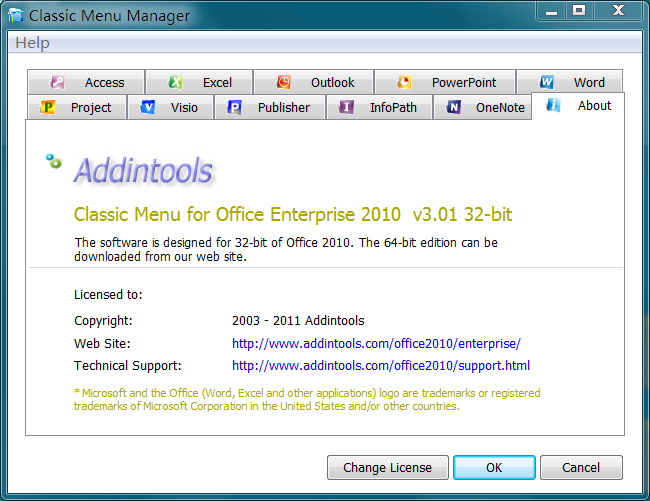Screen dimensions: 650x501
Task: Open the office2010 enterprise web site link
Action: [x=376, y=343]
